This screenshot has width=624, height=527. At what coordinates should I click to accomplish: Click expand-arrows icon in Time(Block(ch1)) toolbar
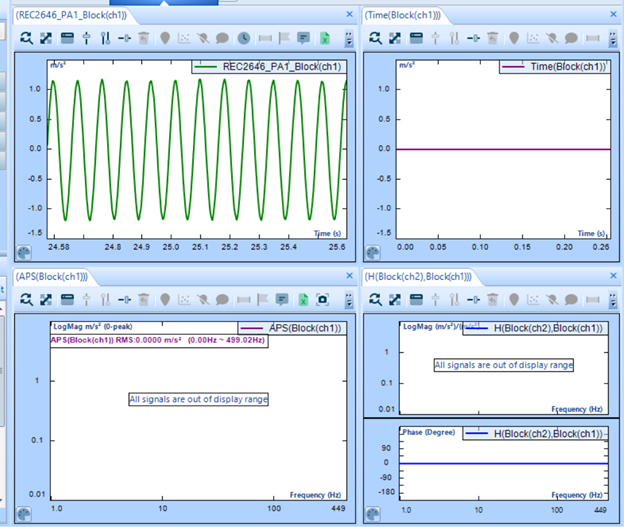tap(395, 38)
